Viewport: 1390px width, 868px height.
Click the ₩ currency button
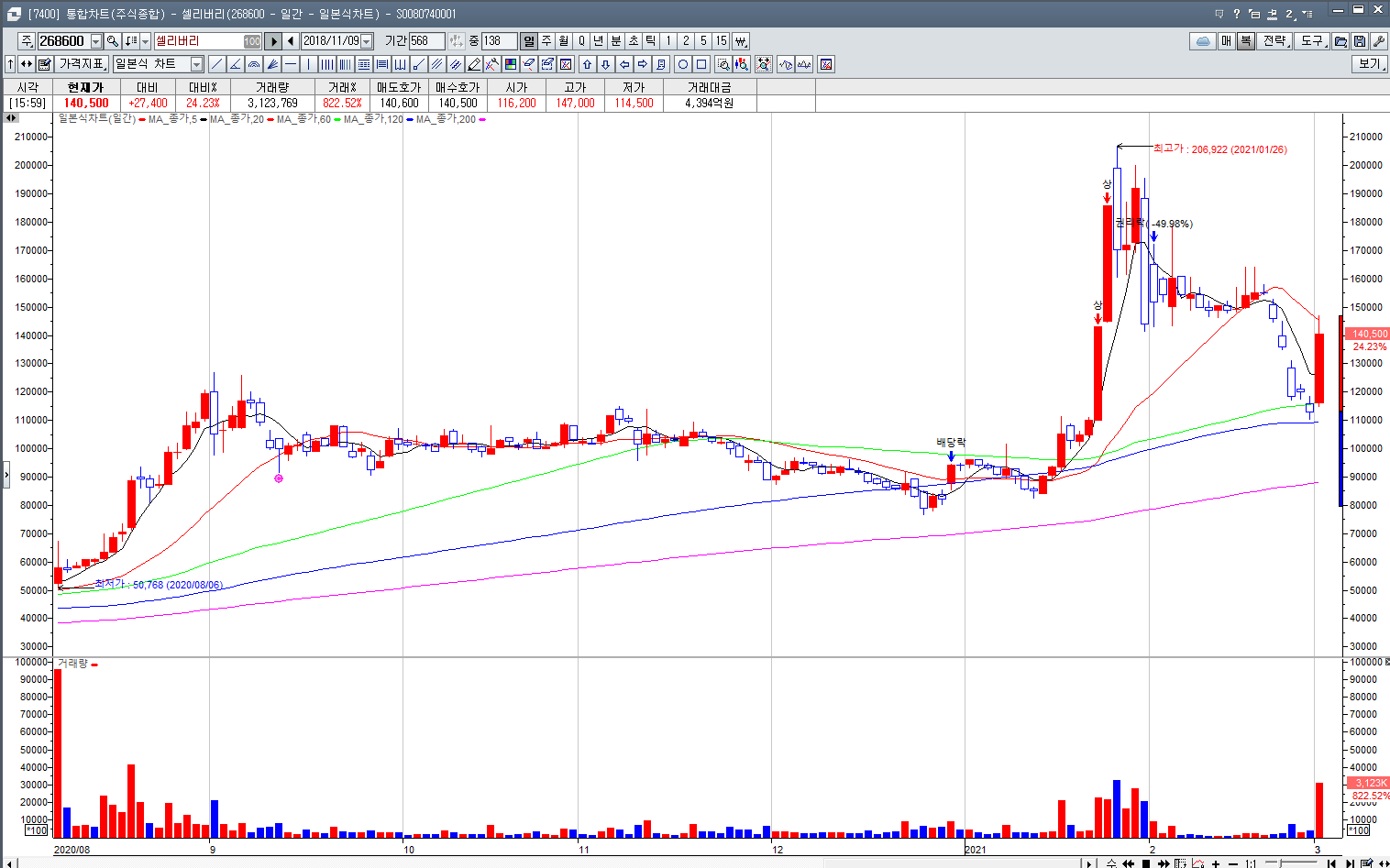tap(741, 41)
